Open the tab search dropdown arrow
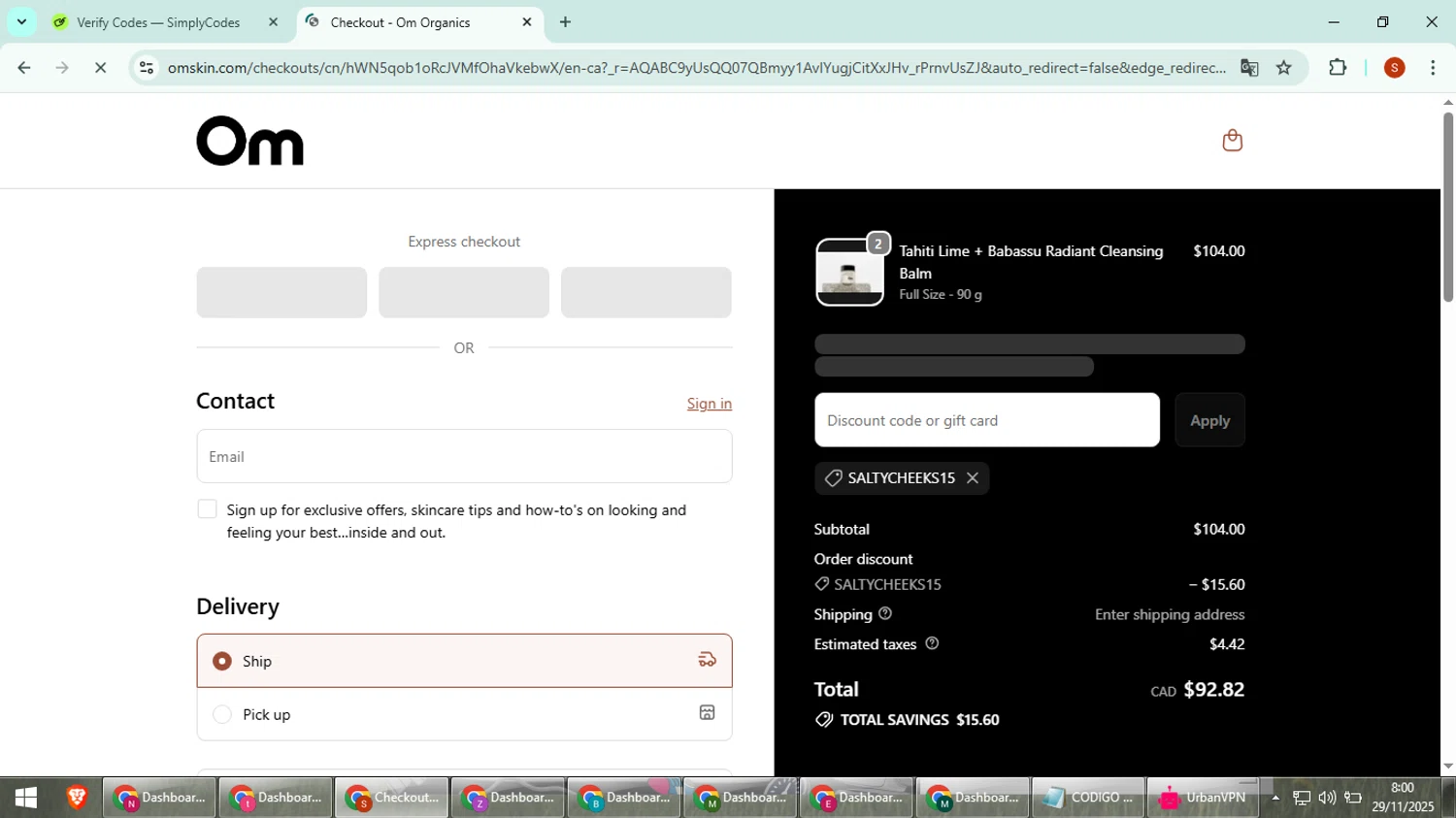This screenshot has width=1456, height=818. click(21, 21)
